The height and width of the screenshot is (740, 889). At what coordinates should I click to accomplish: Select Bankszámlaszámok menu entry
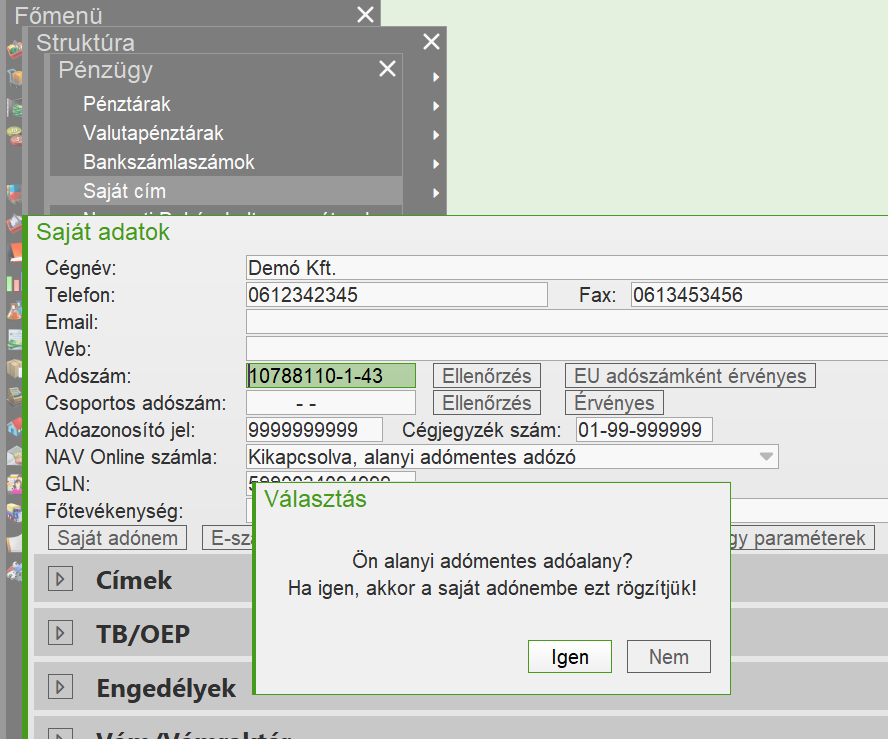(169, 162)
